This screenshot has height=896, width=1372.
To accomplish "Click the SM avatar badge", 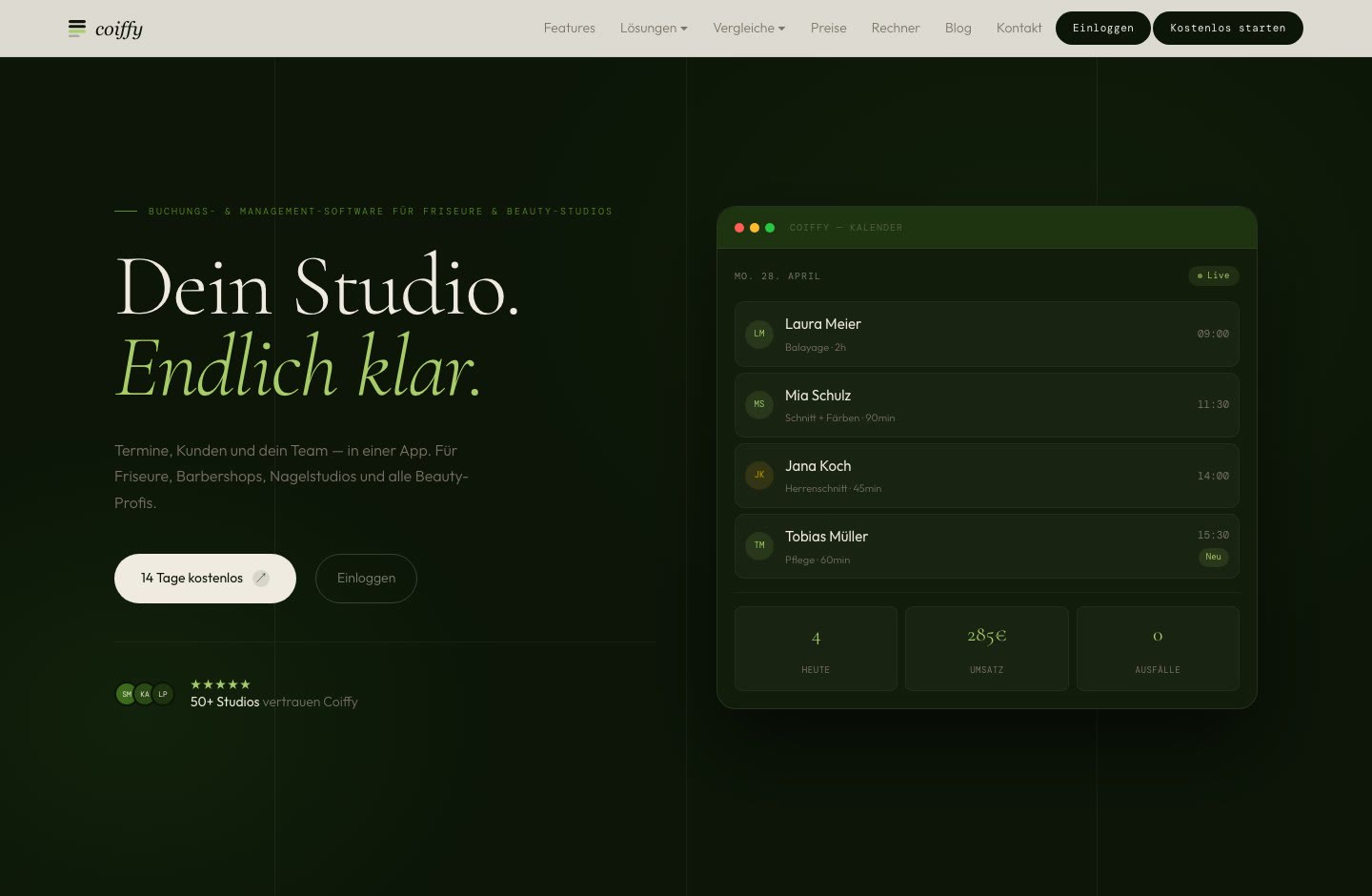I will pos(126,694).
